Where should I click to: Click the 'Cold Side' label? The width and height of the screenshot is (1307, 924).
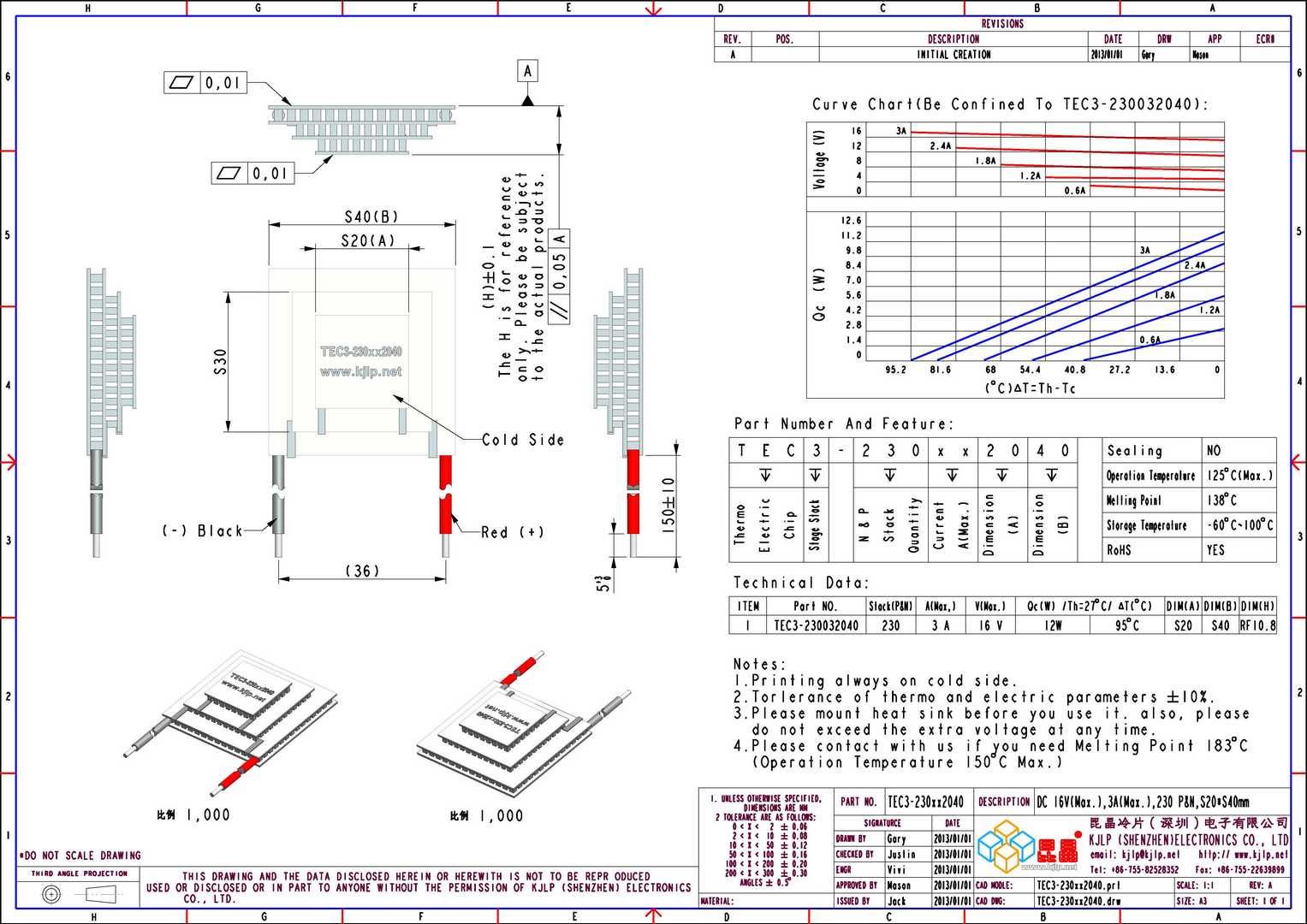523,440
